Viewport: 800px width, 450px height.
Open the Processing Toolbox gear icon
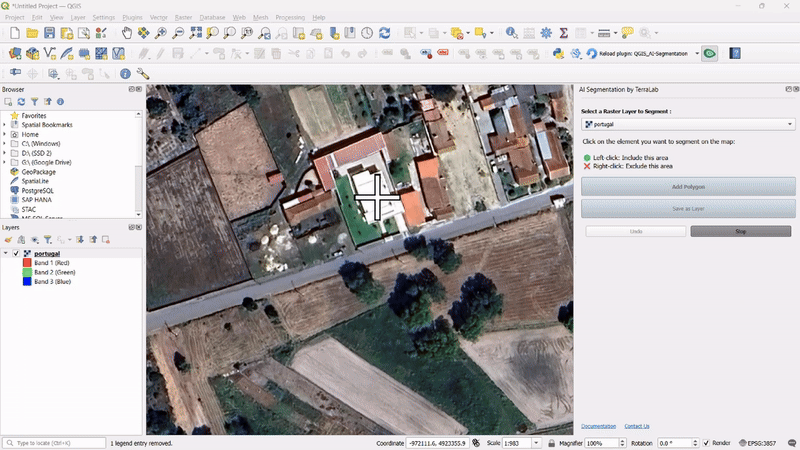click(546, 33)
